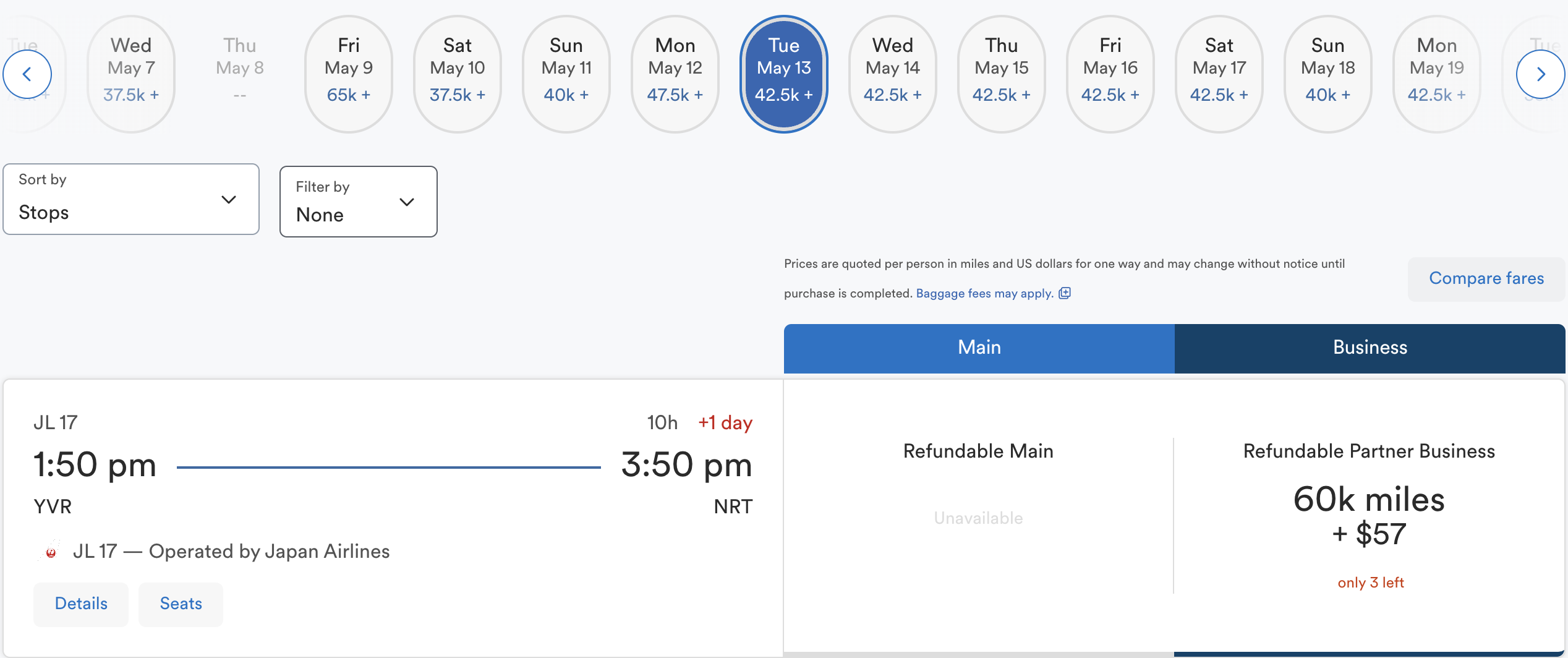This screenshot has width=1568, height=658.
Task: Select Mon May 12 fare date
Action: (675, 74)
